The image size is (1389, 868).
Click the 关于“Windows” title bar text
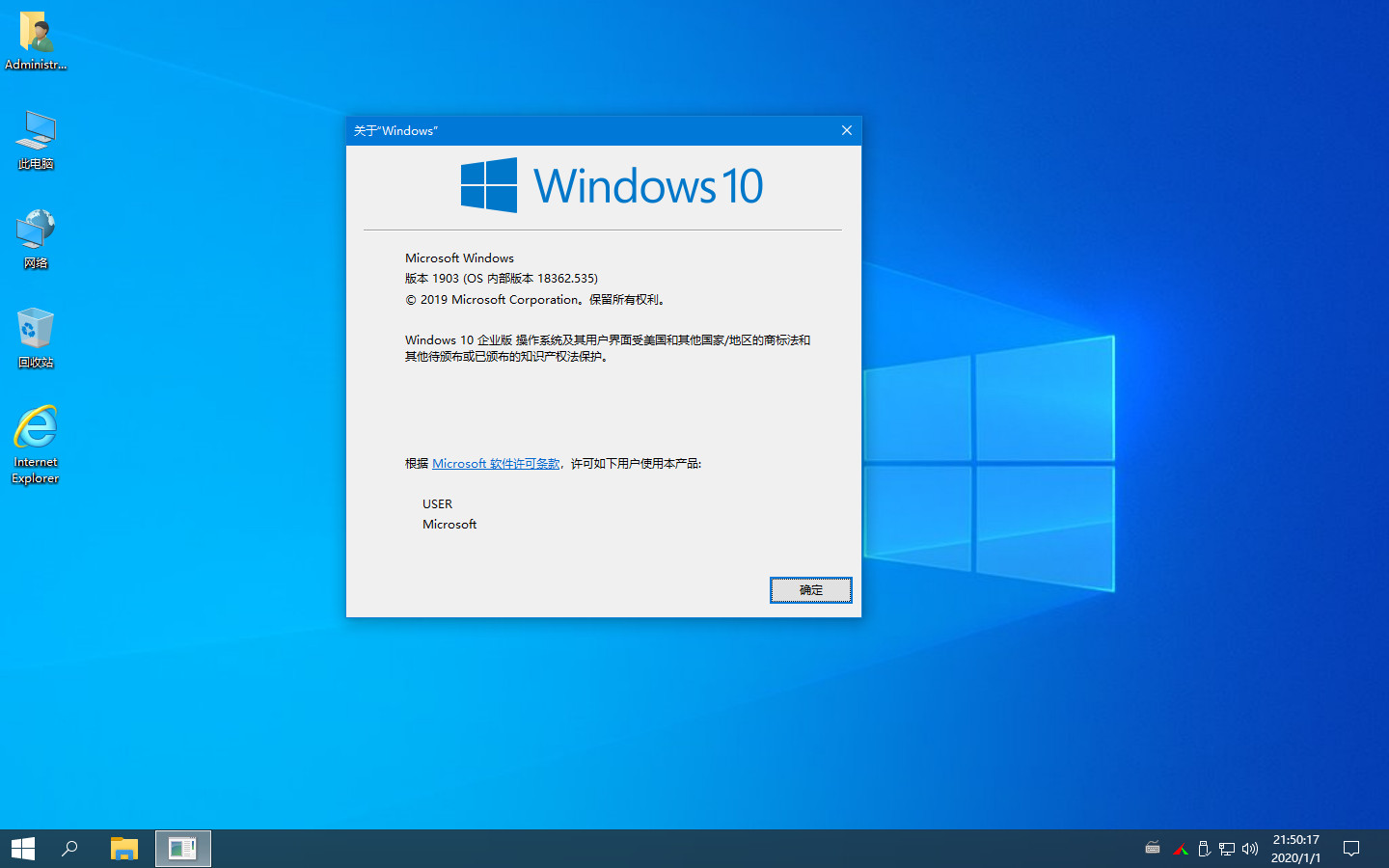tap(395, 130)
